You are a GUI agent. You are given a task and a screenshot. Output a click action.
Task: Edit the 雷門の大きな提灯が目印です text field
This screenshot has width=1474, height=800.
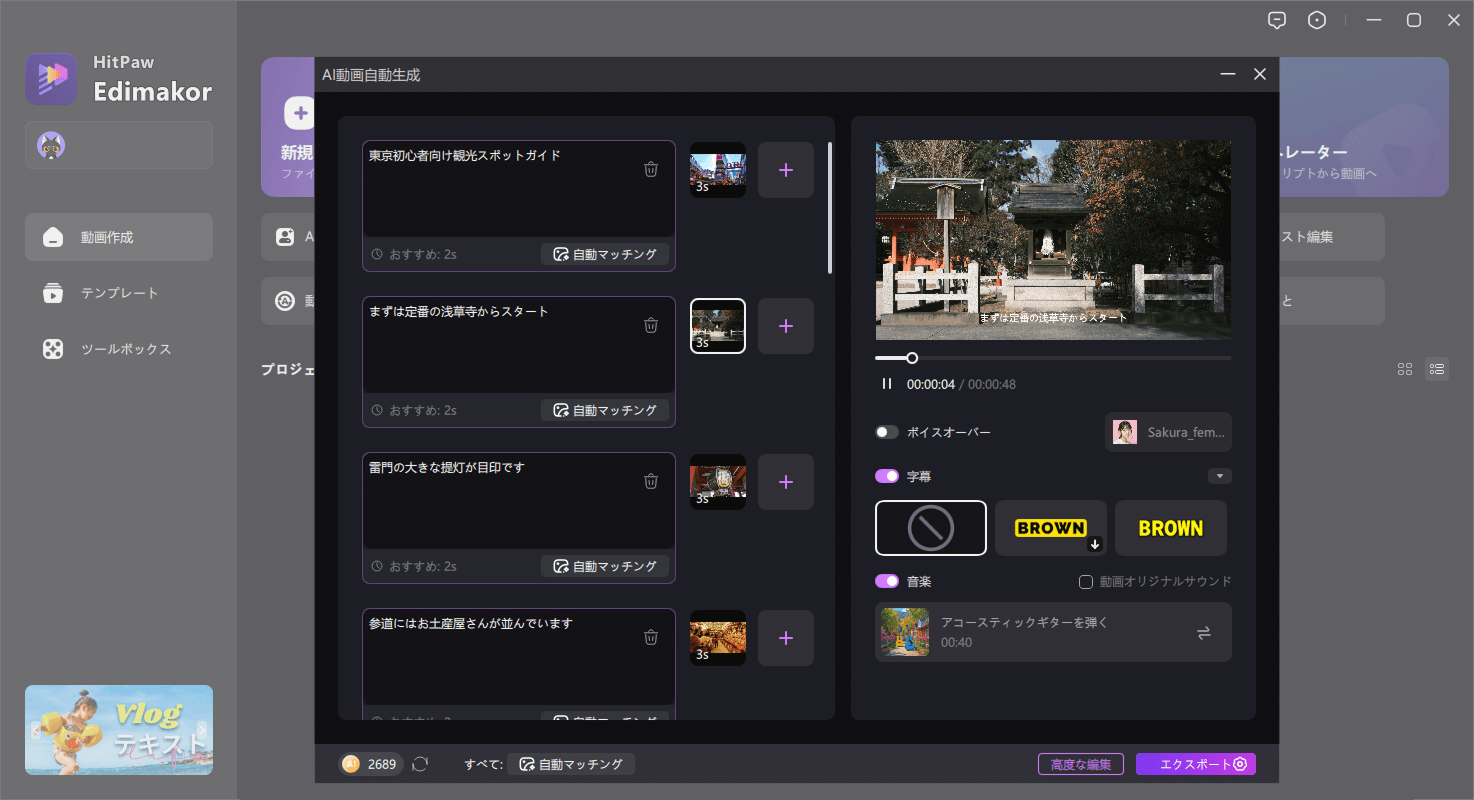519,499
